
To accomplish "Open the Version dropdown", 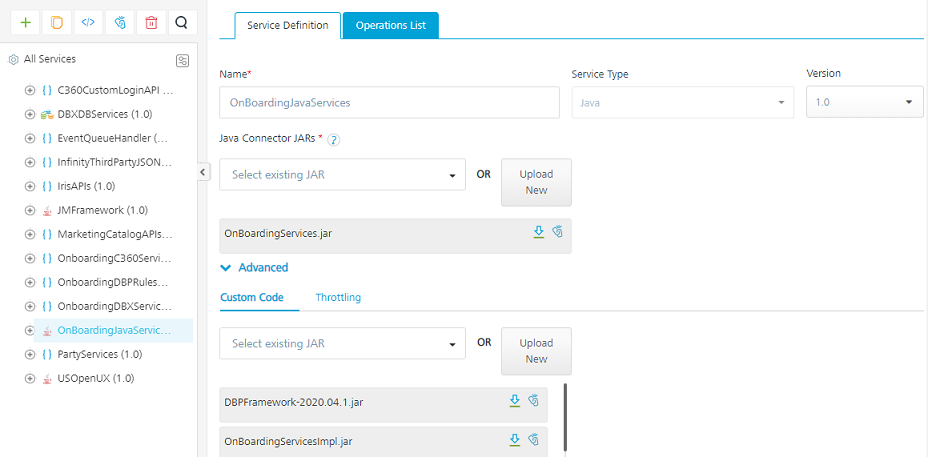I will [x=864, y=102].
